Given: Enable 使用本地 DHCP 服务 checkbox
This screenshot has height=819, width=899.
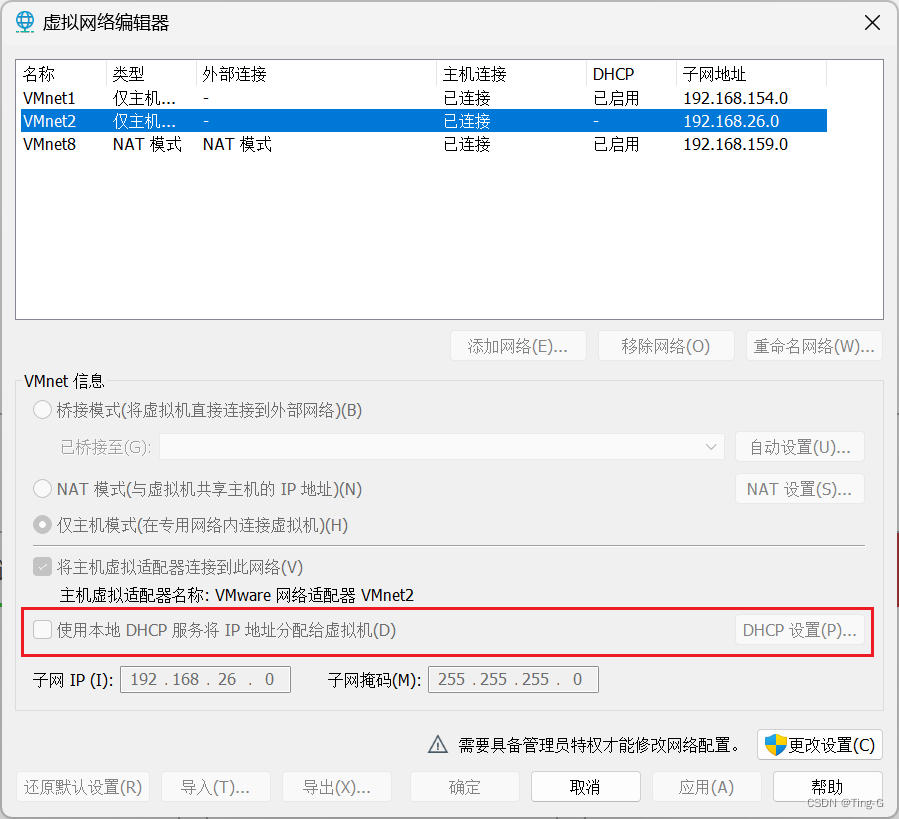Looking at the screenshot, I should (41, 630).
